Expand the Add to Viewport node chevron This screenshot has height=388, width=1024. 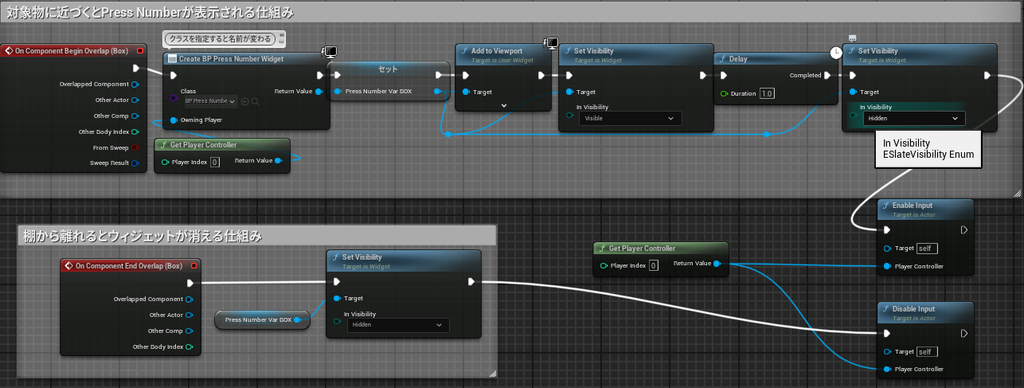504,105
